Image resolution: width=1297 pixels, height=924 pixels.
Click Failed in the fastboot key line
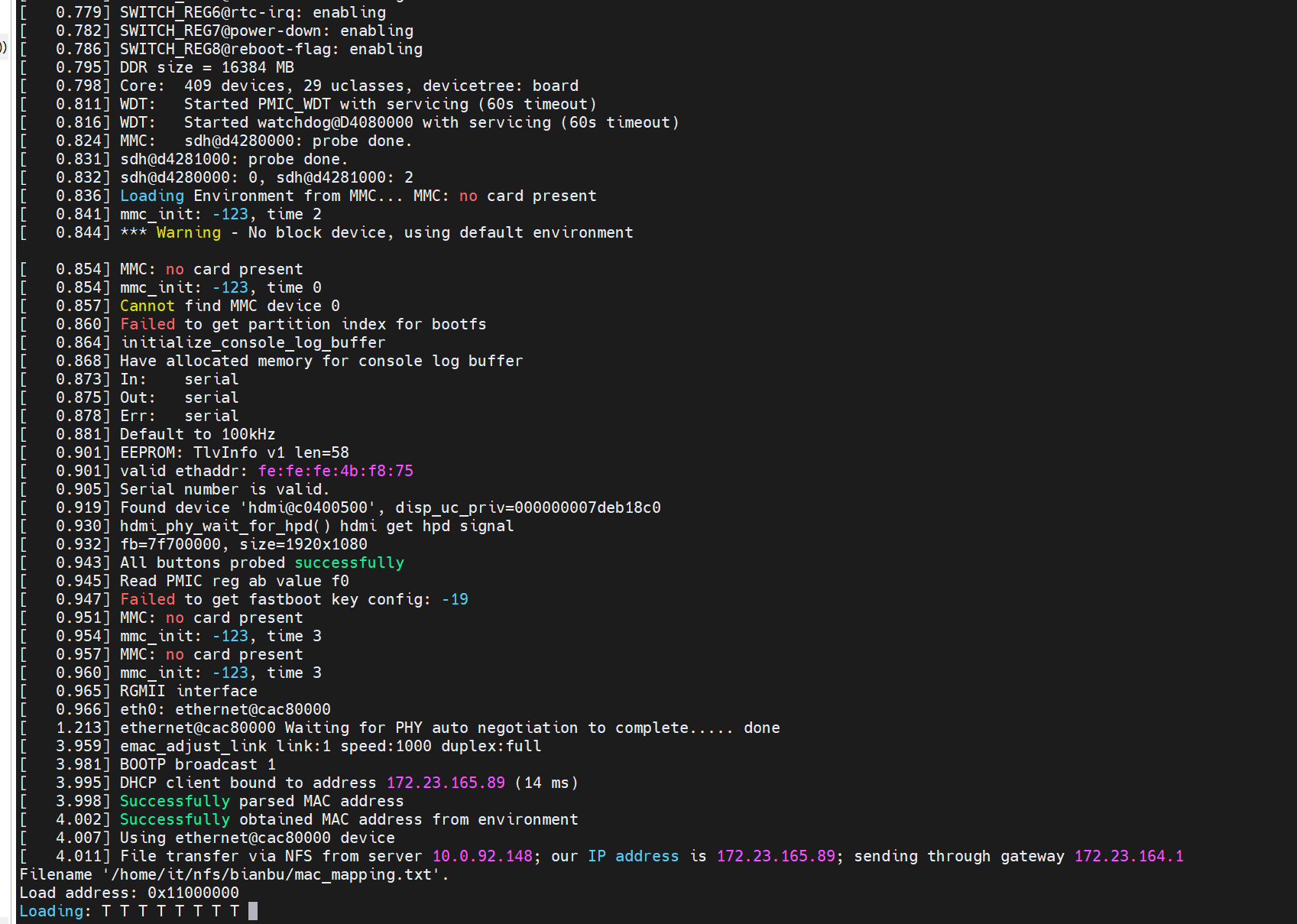point(148,599)
